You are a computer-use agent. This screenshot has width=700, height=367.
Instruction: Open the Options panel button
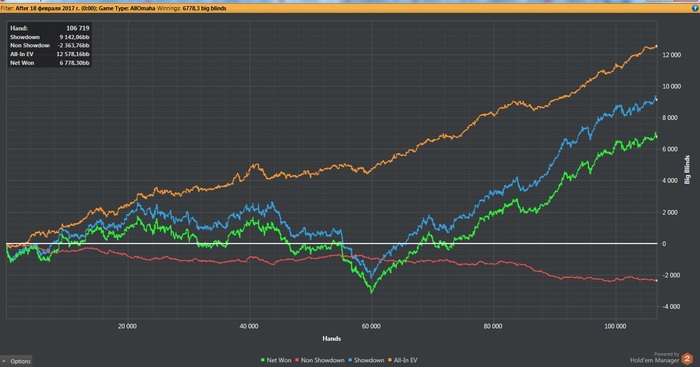(17, 361)
